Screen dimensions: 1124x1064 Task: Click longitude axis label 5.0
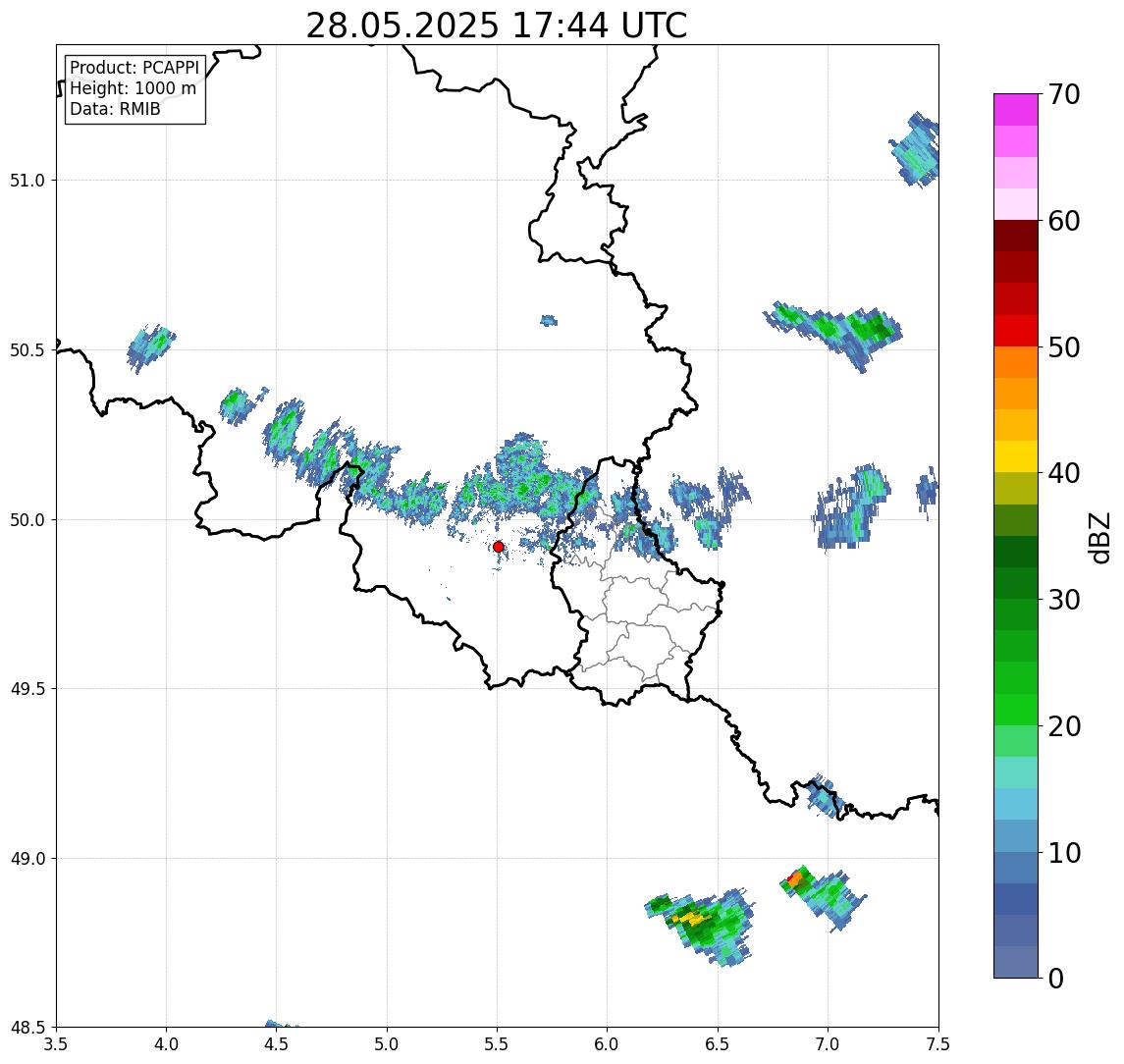pos(387,1044)
